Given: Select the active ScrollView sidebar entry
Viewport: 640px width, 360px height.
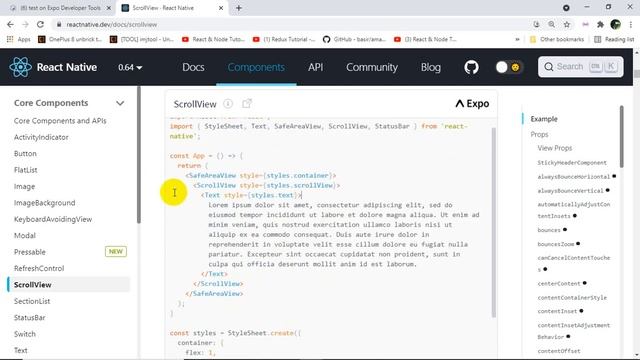Looking at the screenshot, I should pos(69,284).
